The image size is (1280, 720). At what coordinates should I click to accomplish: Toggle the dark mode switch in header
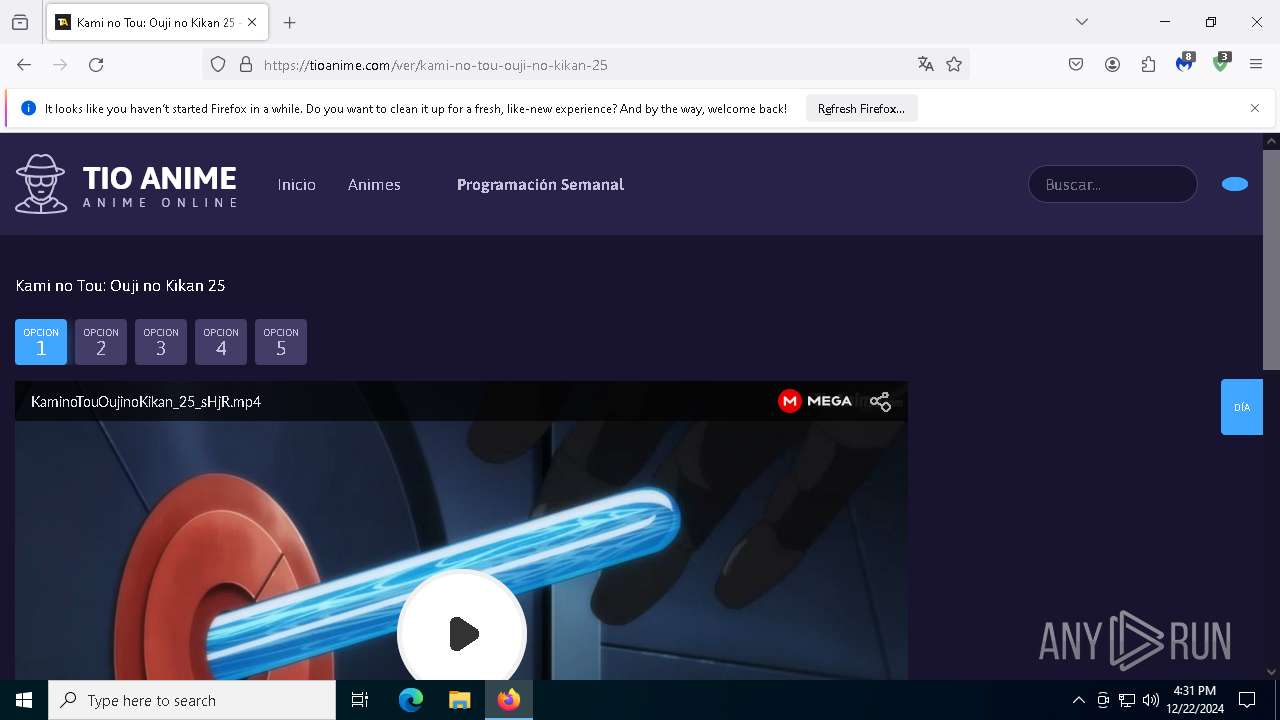click(1235, 184)
